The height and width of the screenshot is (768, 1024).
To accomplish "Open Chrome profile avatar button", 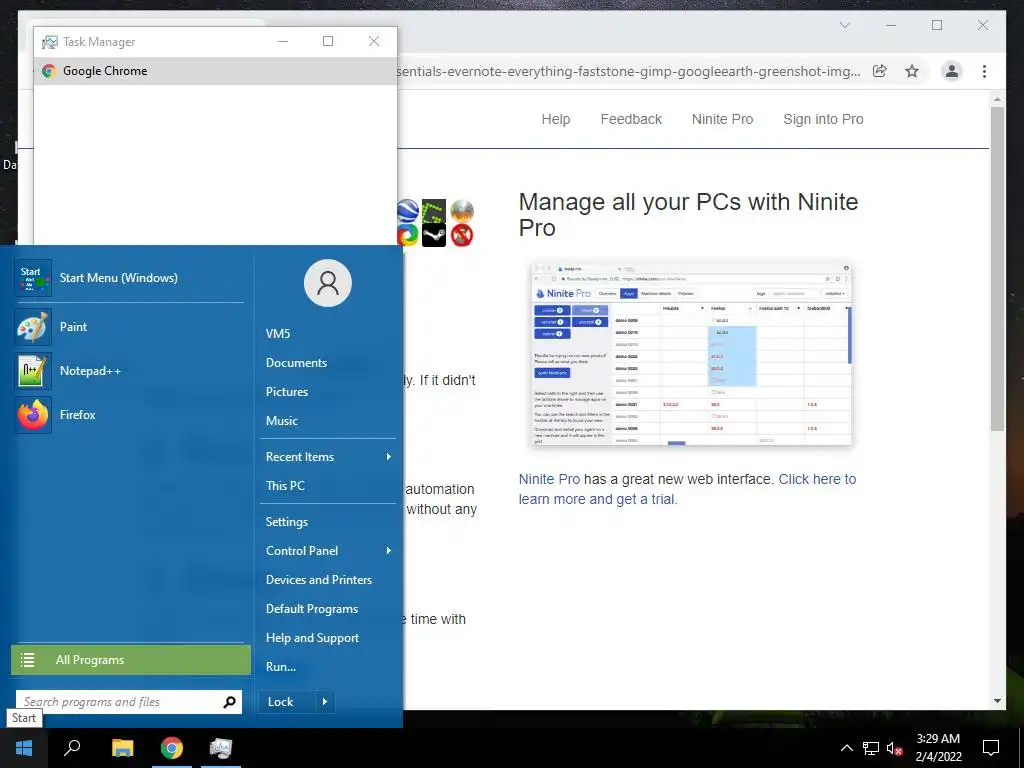I will [952, 71].
